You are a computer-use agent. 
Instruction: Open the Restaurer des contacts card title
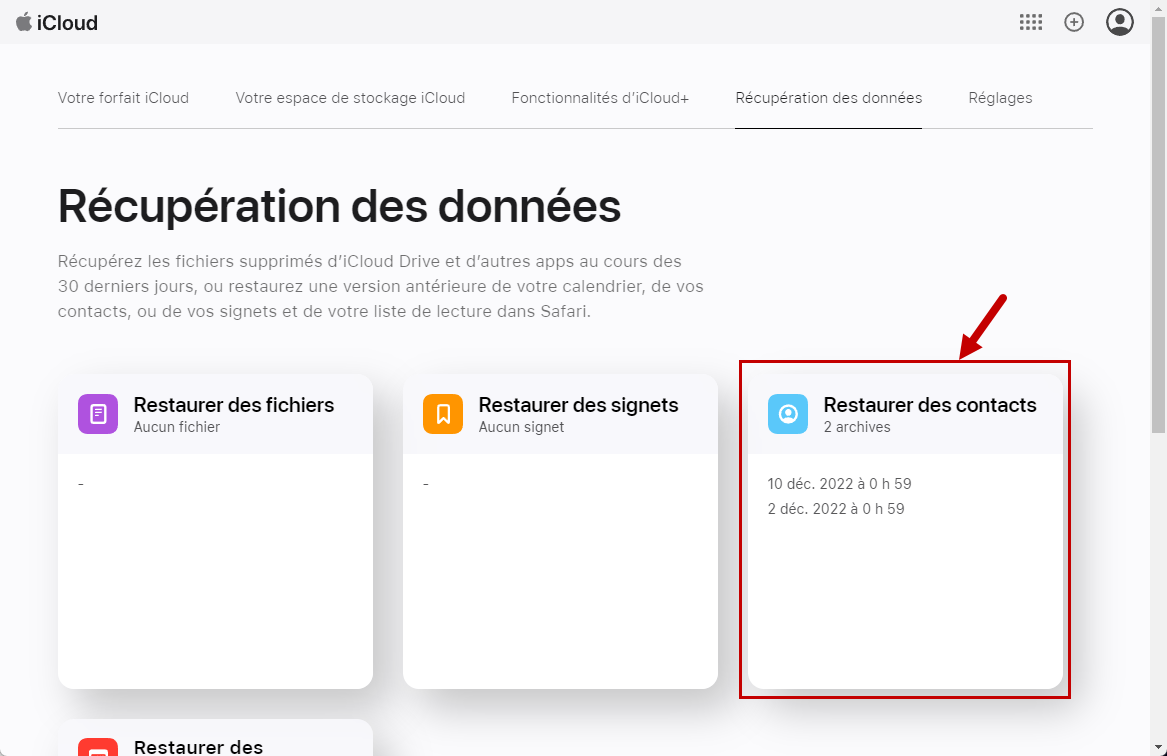tap(930, 405)
